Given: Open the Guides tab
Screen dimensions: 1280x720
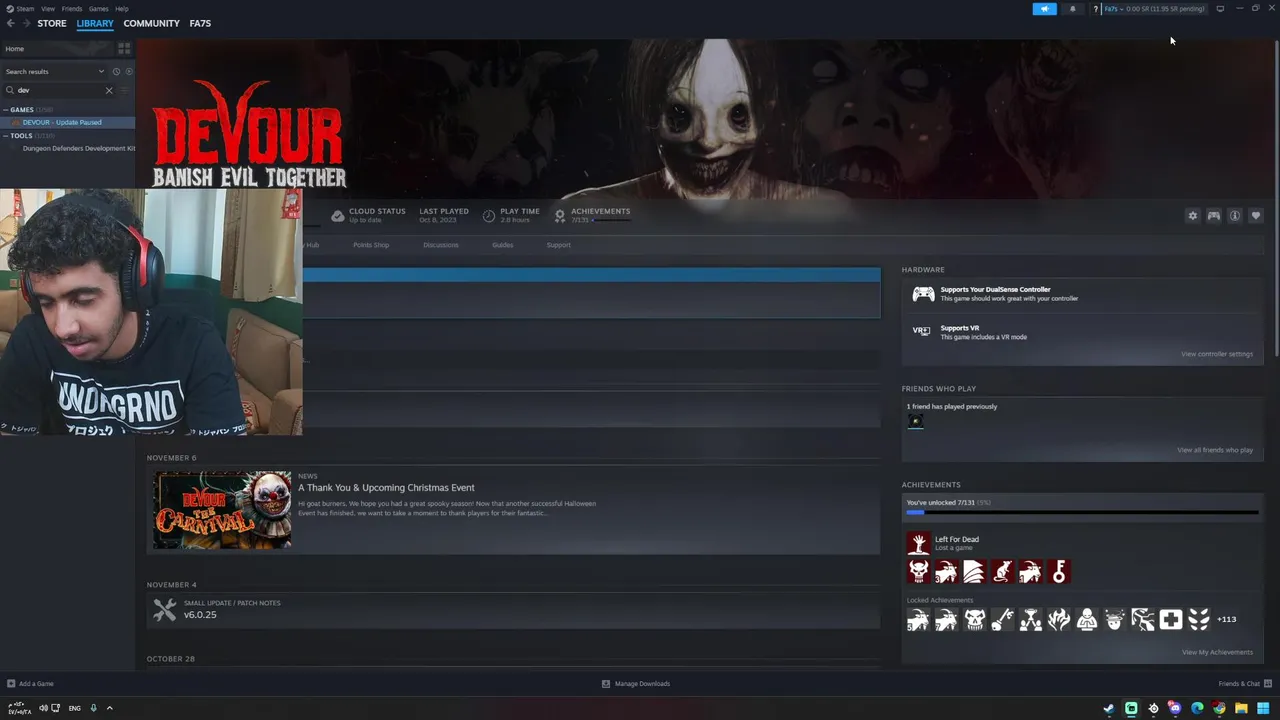Looking at the screenshot, I should click(x=502, y=245).
